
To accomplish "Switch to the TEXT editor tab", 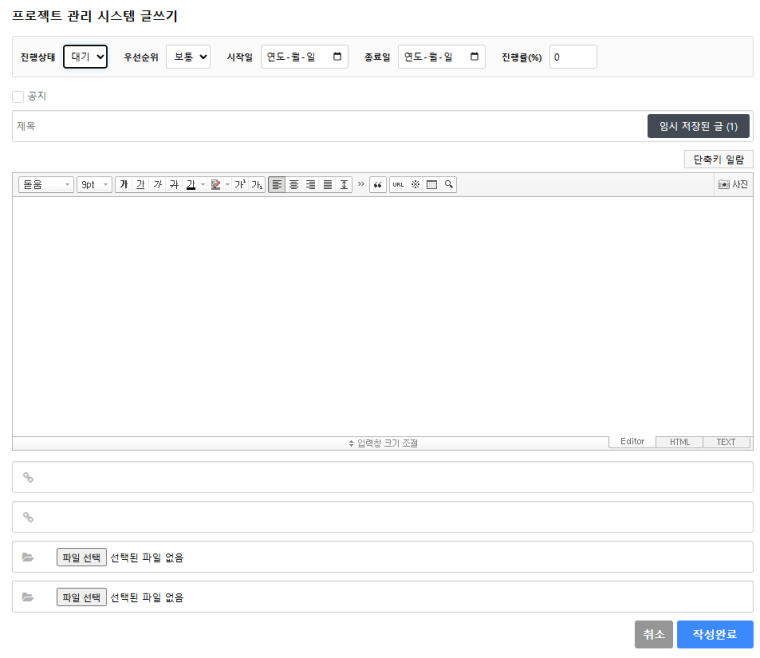I will [726, 442].
